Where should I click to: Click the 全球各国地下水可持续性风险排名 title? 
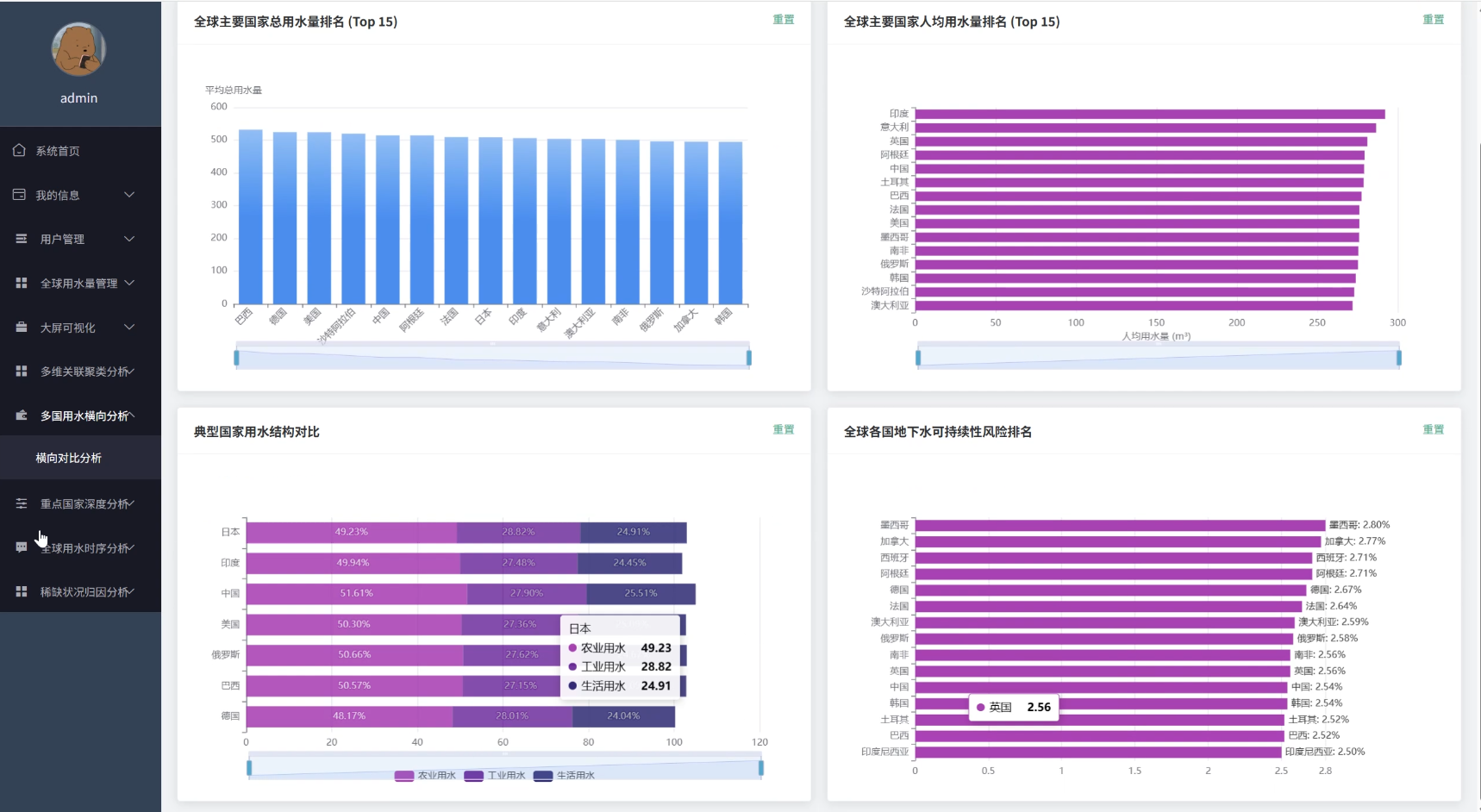coord(938,431)
